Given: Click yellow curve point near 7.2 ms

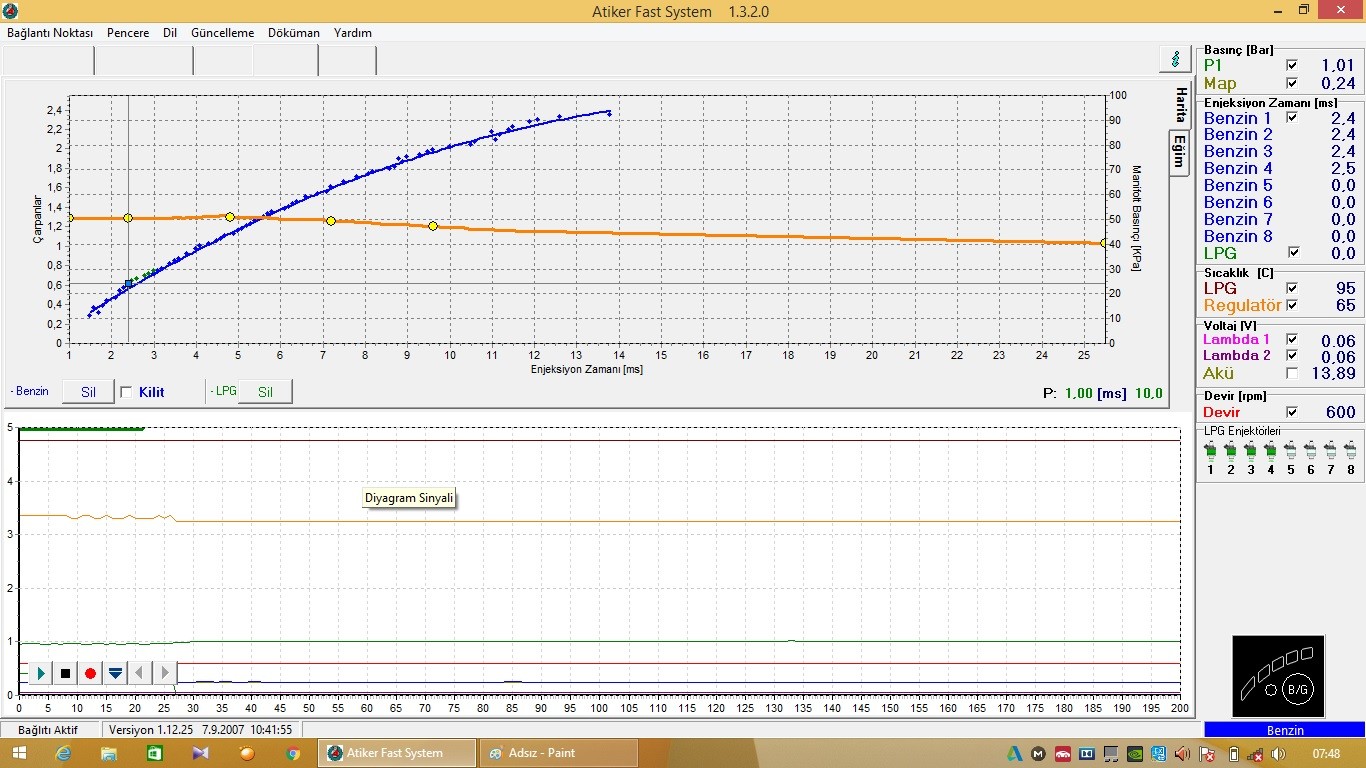Looking at the screenshot, I should click(x=331, y=221).
